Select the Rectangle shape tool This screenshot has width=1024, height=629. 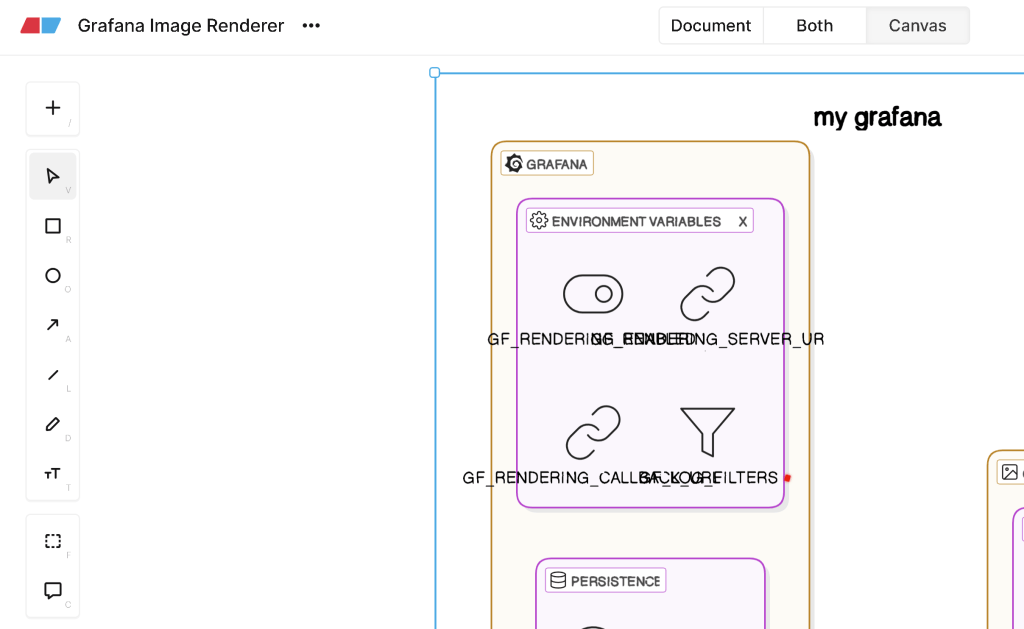tap(53, 226)
